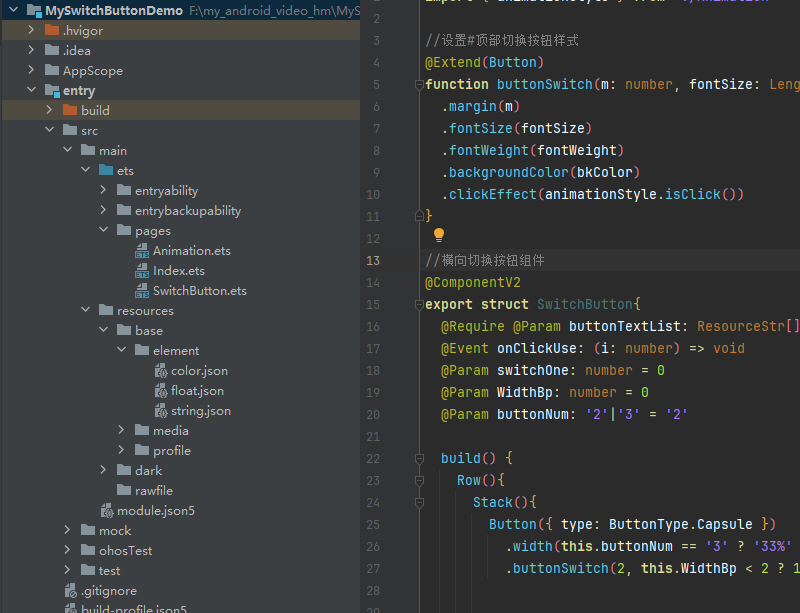Expand the .idea folder

coord(31,50)
